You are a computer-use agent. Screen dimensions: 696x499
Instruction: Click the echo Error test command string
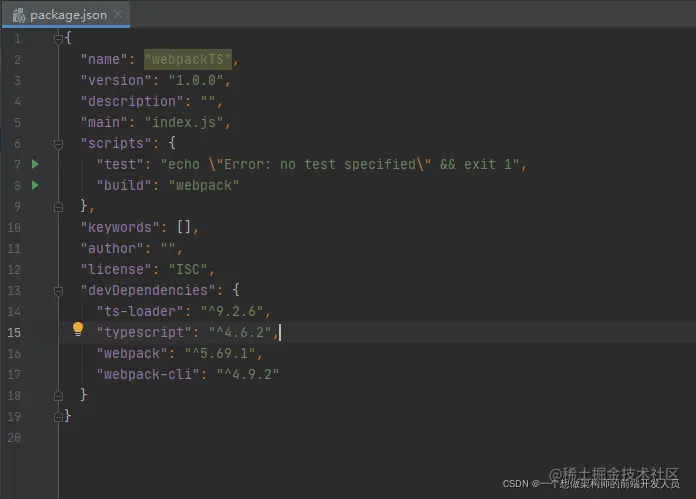pyautogui.click(x=340, y=164)
